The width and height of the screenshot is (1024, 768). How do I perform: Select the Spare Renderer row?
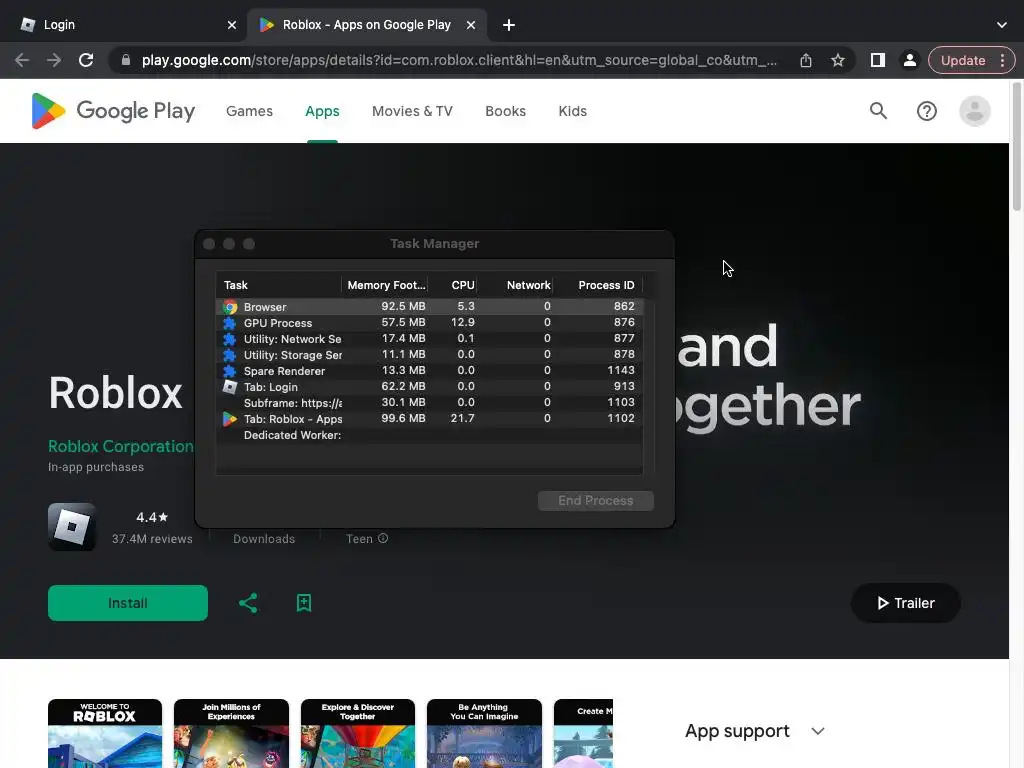point(429,370)
